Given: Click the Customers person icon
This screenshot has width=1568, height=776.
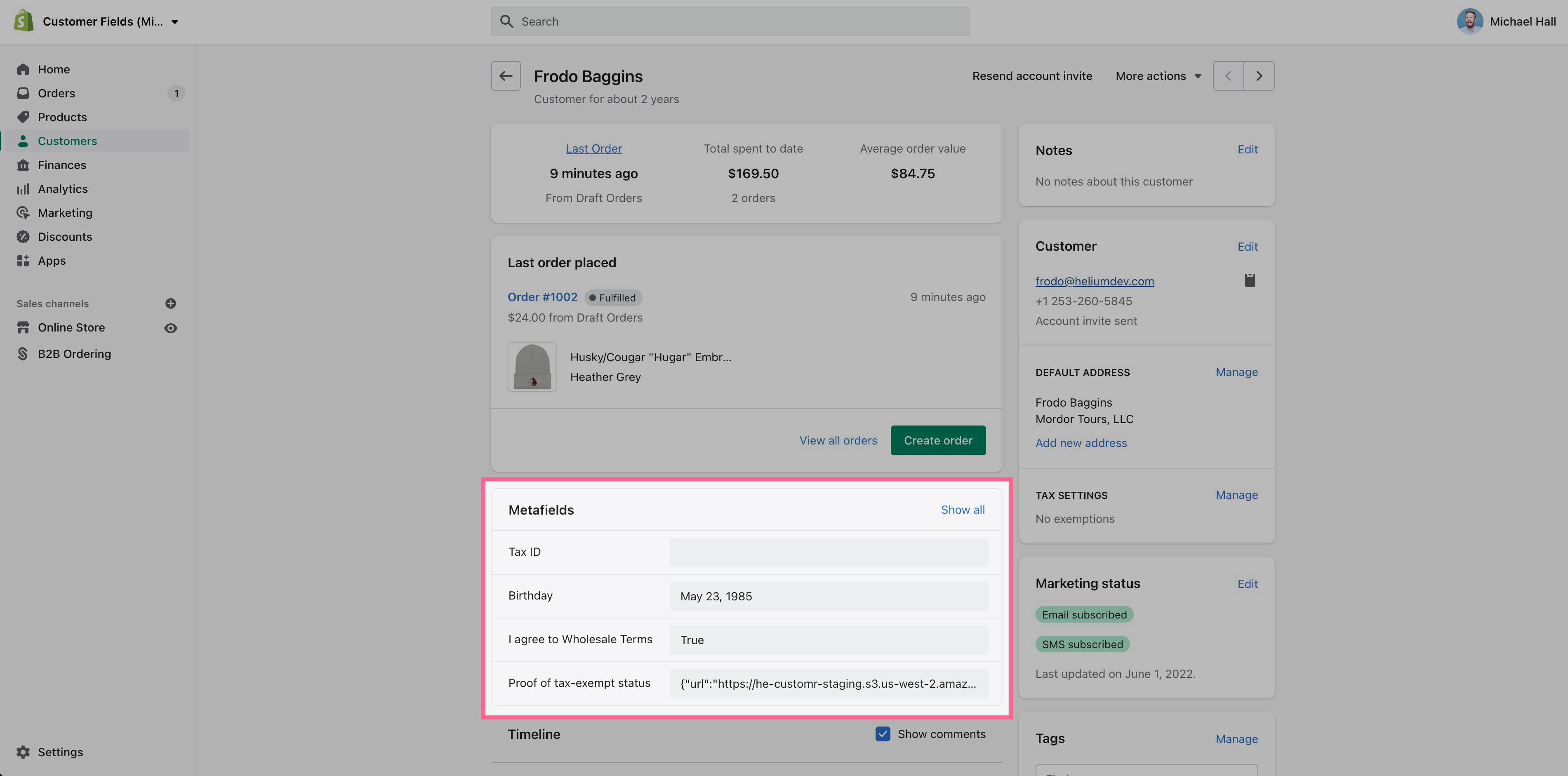Looking at the screenshot, I should pyautogui.click(x=23, y=141).
